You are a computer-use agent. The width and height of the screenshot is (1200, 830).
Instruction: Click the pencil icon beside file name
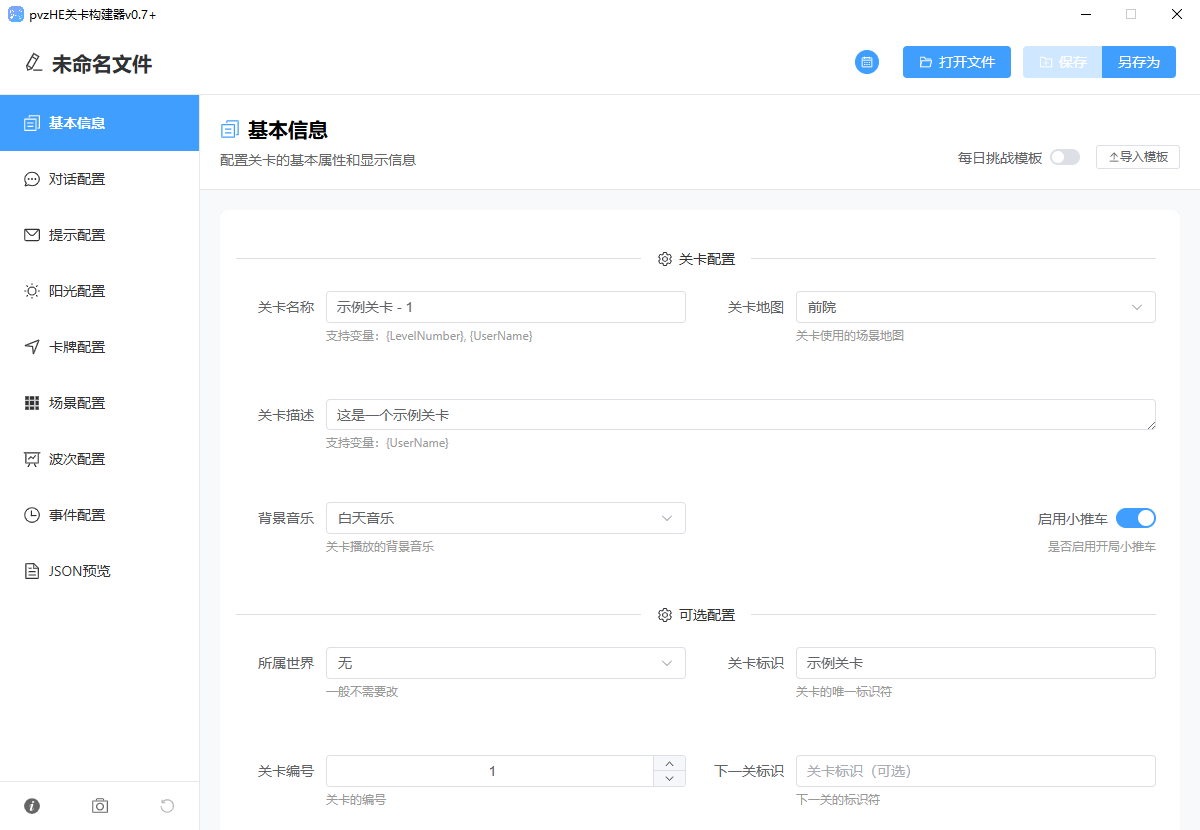34,64
